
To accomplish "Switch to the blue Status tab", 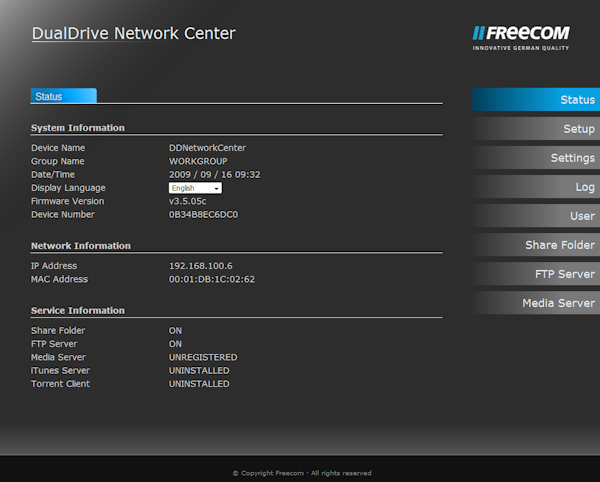I will [63, 96].
